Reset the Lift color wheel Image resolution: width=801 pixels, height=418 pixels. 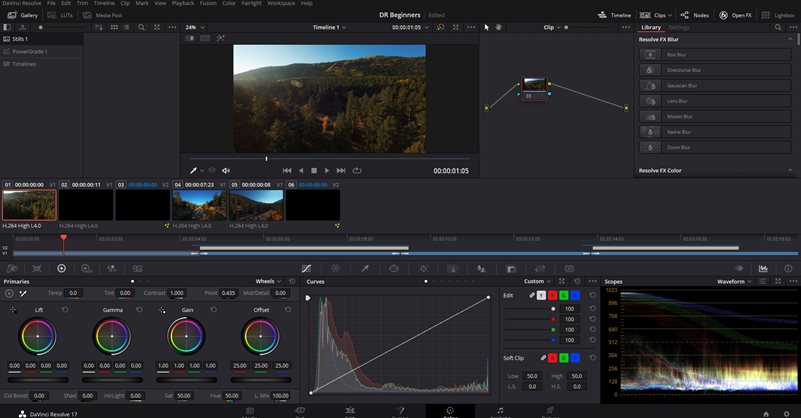click(66, 310)
